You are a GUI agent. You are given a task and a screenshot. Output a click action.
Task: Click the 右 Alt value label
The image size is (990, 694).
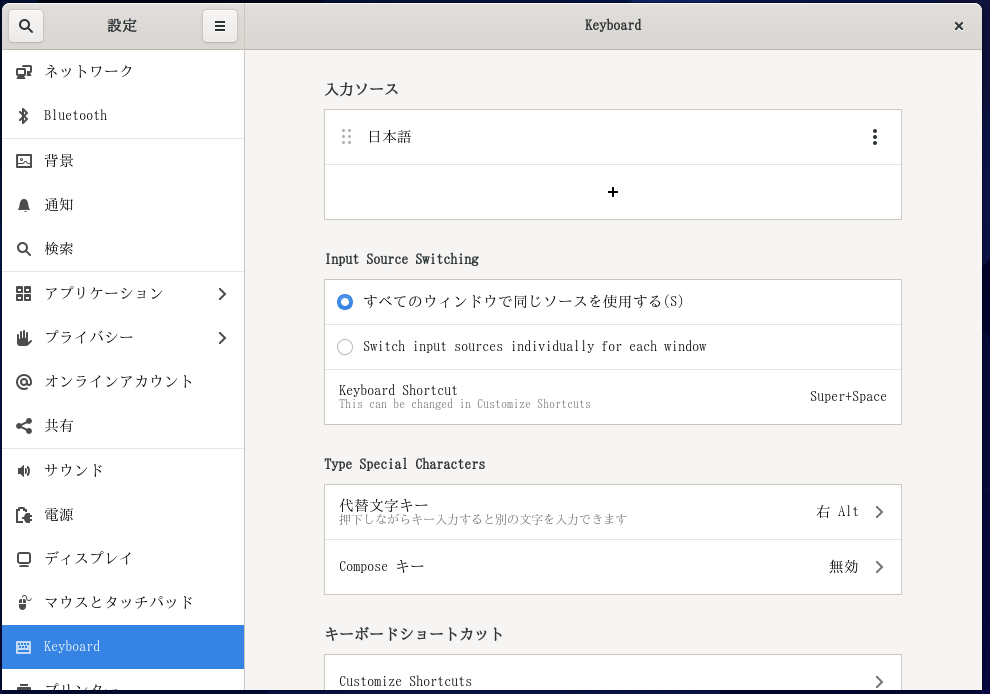[x=837, y=512]
